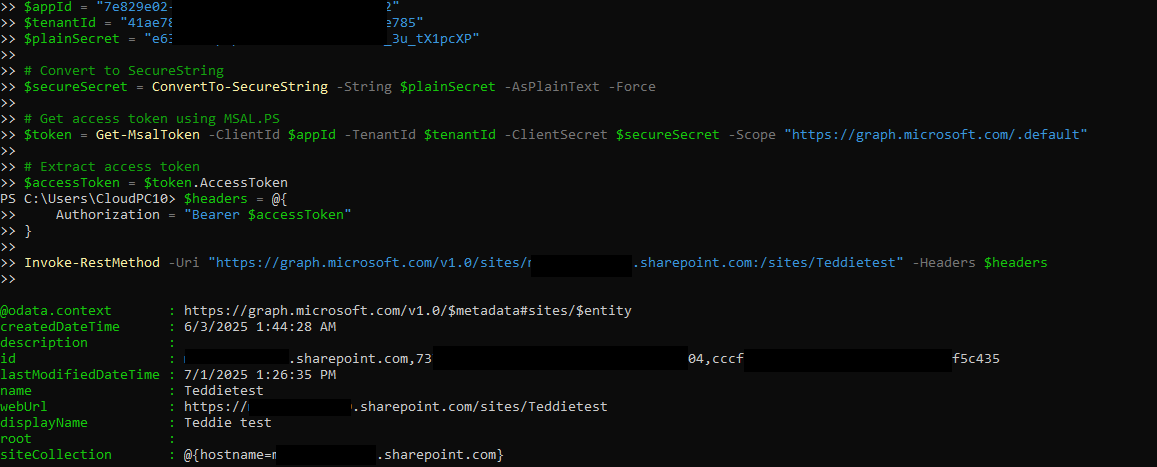The width and height of the screenshot is (1157, 467).
Task: Click the "Bearer $accessToken" string
Action: [x=268, y=215]
